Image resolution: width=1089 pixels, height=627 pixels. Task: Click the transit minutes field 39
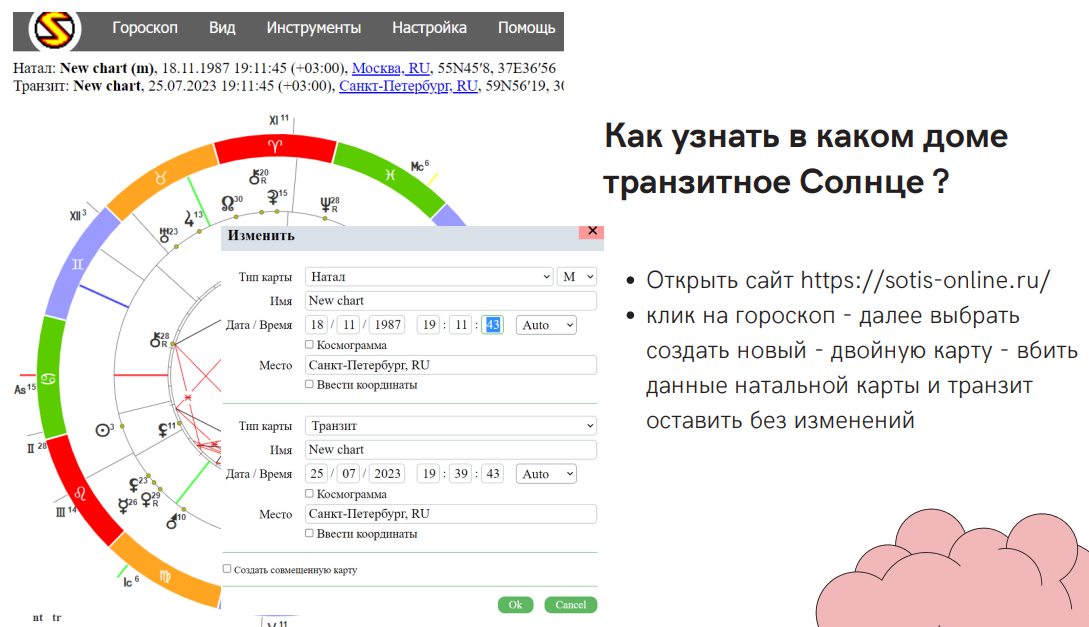tap(460, 474)
